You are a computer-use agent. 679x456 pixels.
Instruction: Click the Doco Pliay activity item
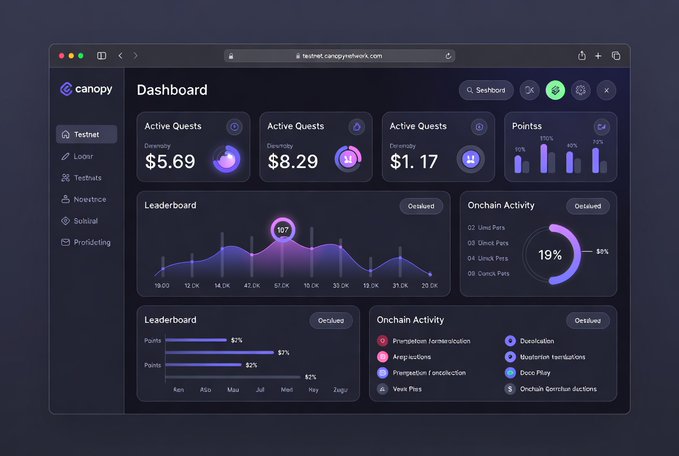527,372
